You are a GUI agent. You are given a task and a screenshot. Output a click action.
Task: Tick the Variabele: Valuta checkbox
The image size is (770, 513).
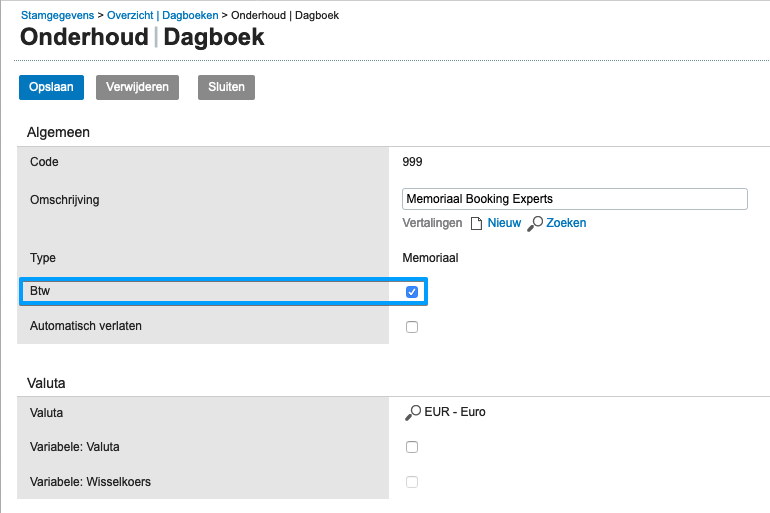[x=412, y=447]
